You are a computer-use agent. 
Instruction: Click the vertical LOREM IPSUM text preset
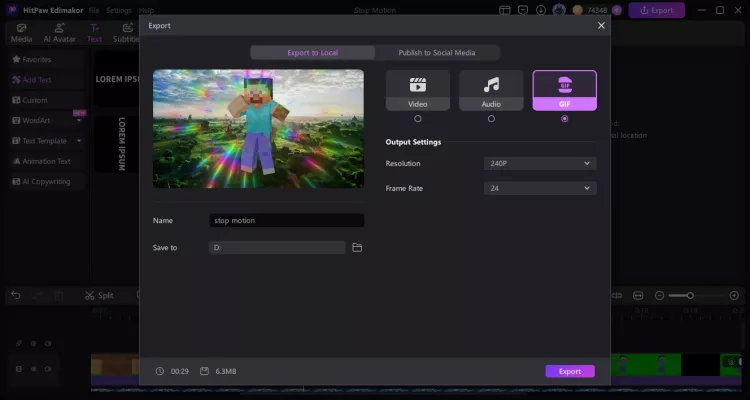117,144
